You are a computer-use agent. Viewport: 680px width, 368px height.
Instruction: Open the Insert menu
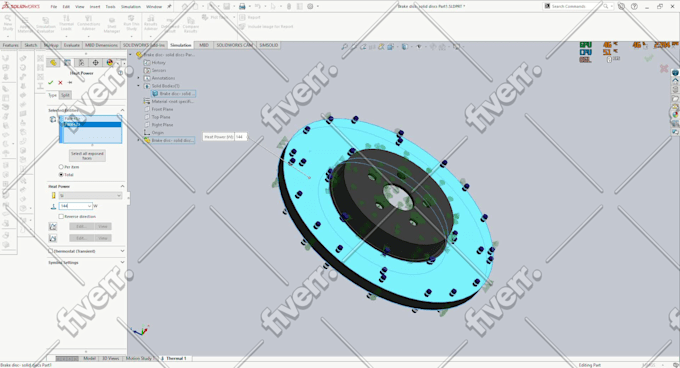(x=95, y=7)
